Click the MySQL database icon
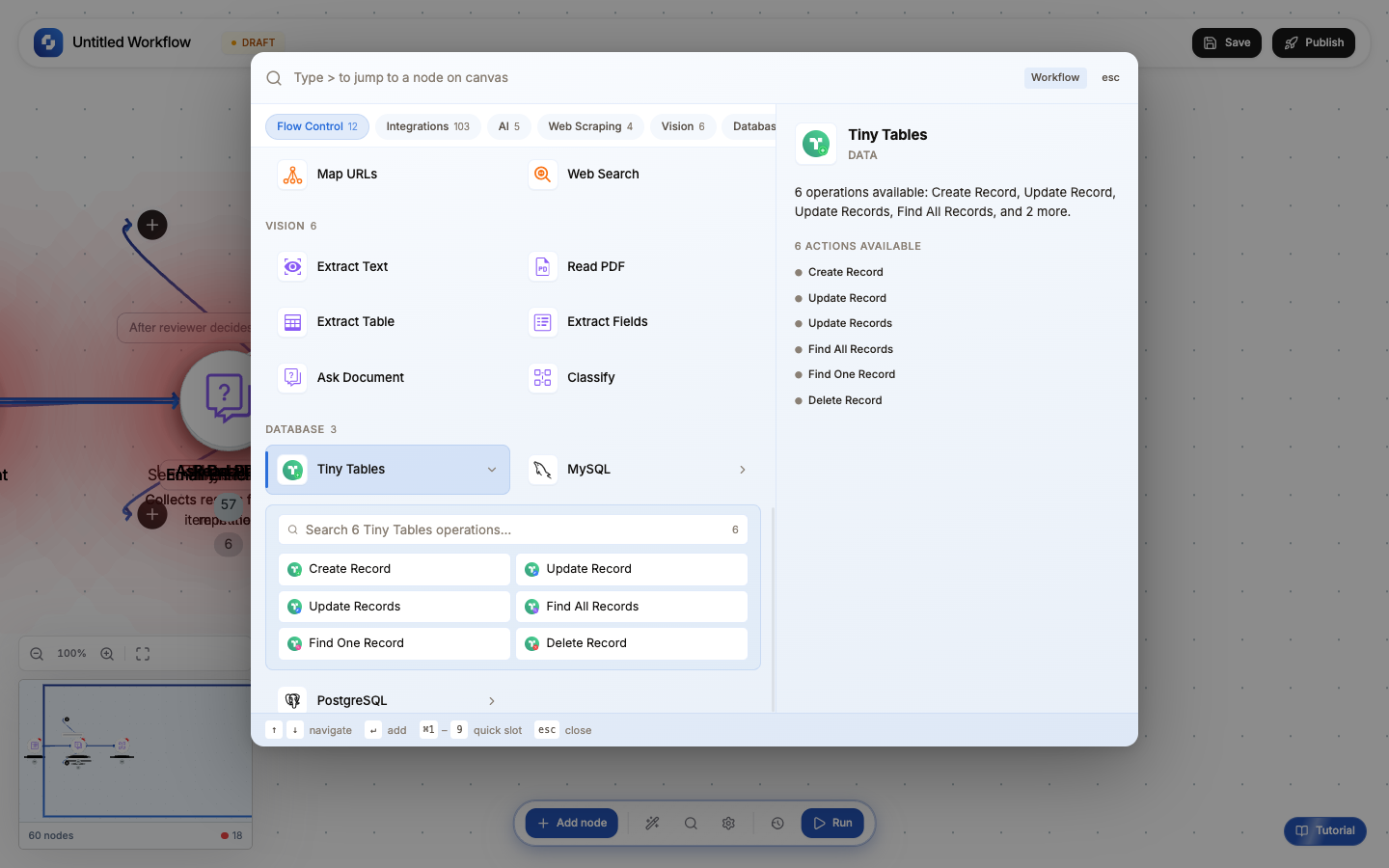The height and width of the screenshot is (868, 1389). tap(543, 470)
